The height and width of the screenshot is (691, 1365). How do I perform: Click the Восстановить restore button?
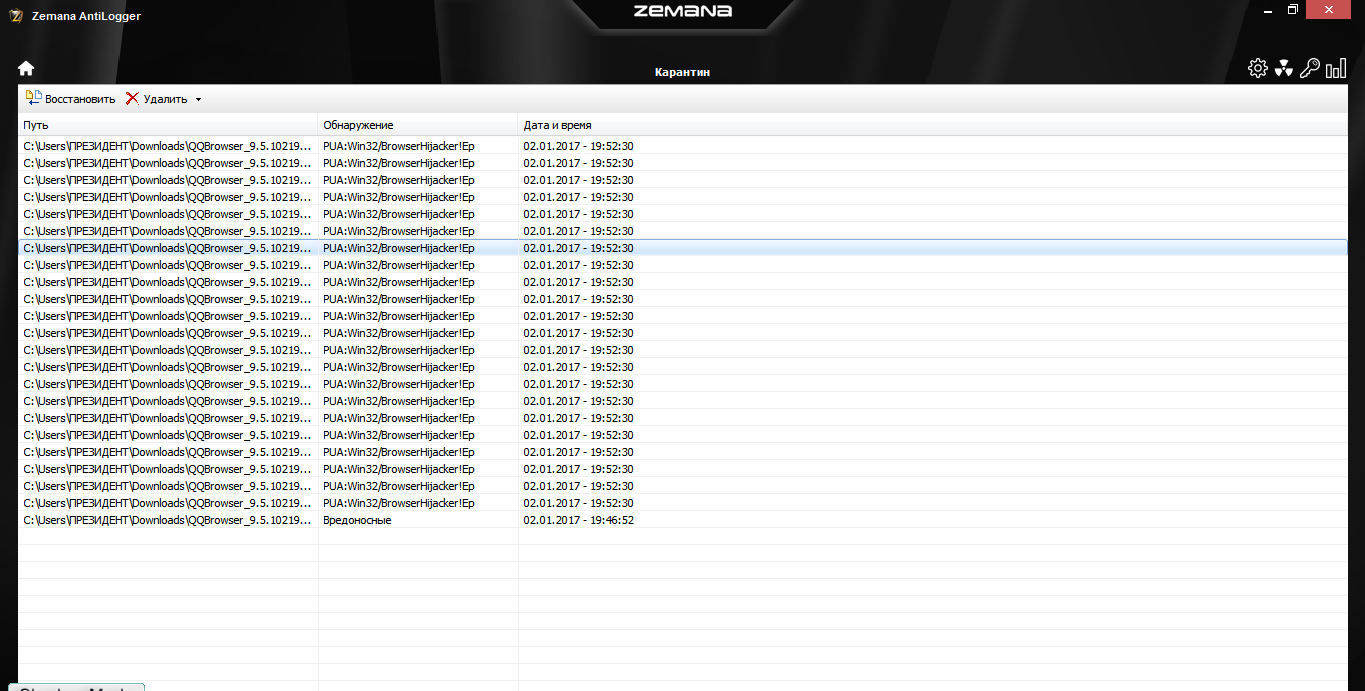click(x=70, y=99)
